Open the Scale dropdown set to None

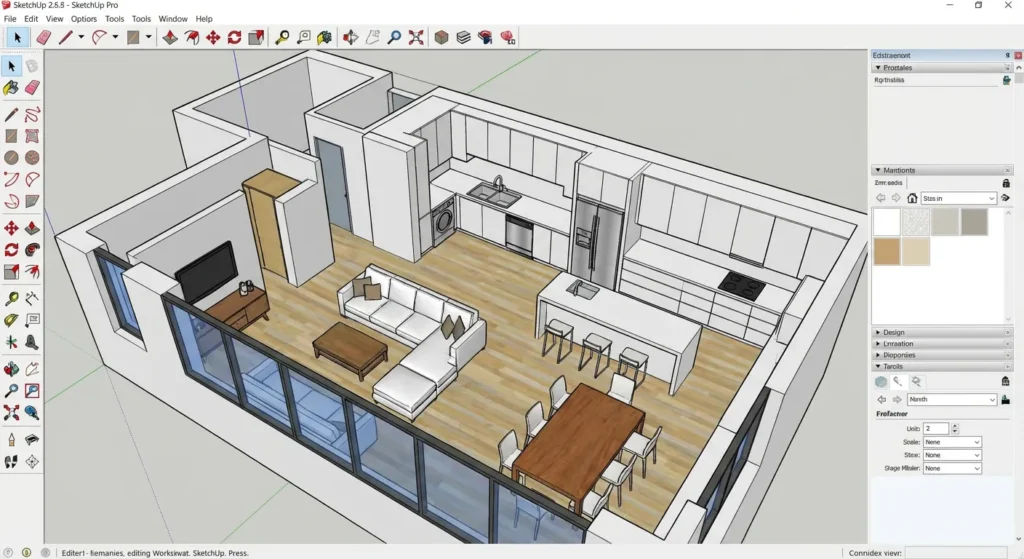point(952,442)
